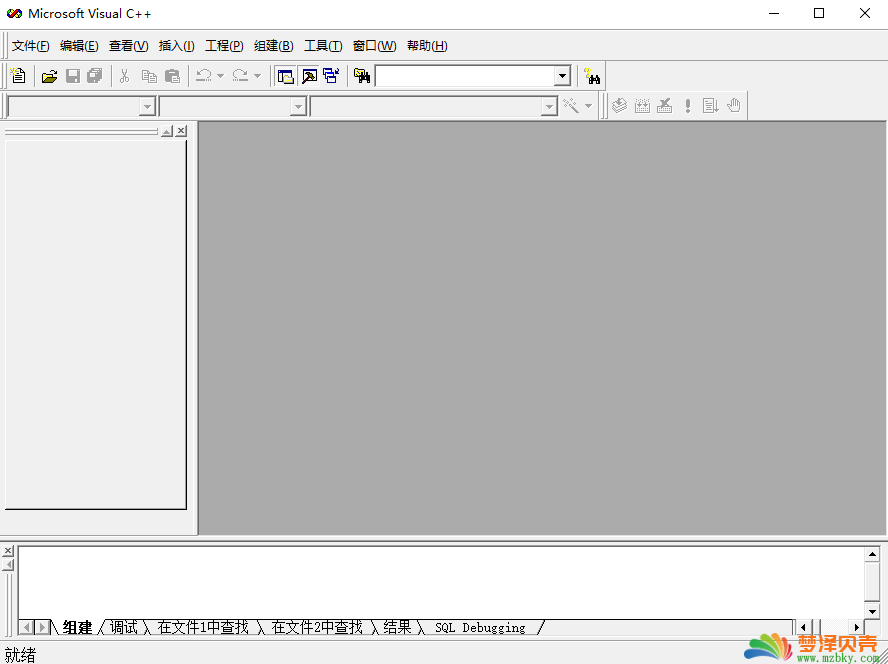Click the Stop Build icon
The height and width of the screenshot is (664, 888).
pyautogui.click(x=665, y=105)
